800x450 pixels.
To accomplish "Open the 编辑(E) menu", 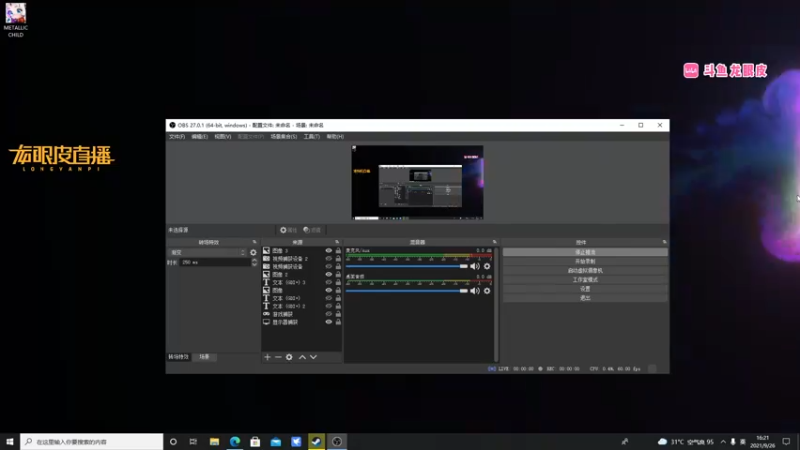I will pos(199,137).
